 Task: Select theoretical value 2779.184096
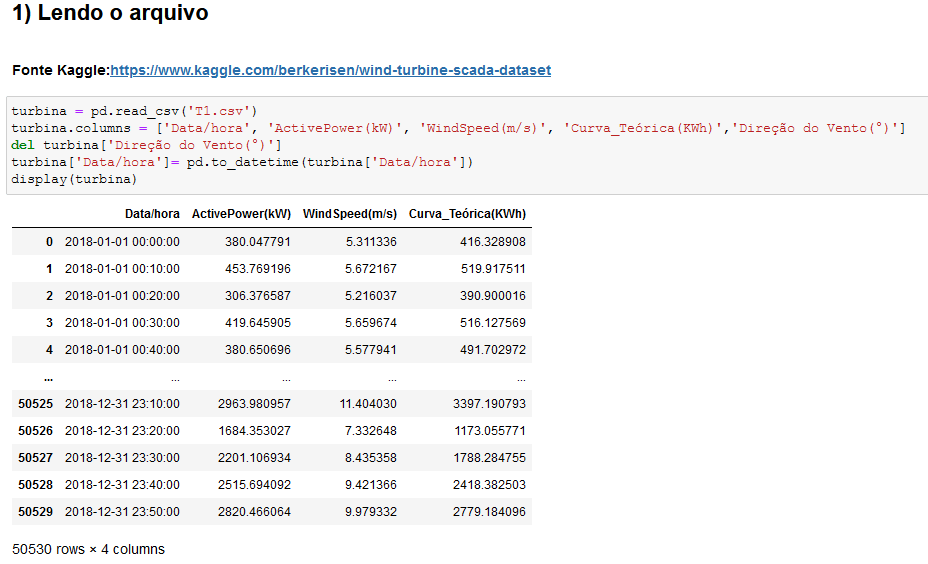[x=489, y=512]
